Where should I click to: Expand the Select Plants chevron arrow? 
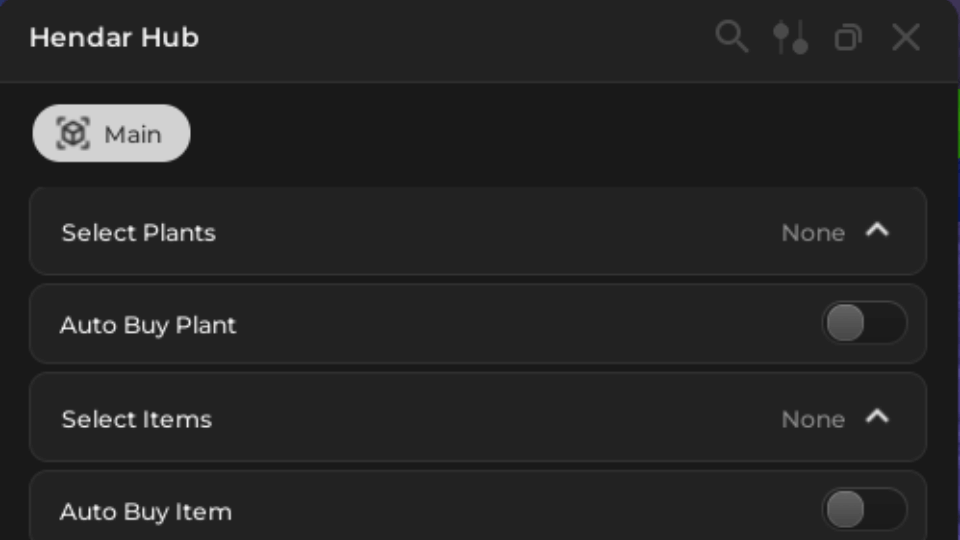pos(877,230)
